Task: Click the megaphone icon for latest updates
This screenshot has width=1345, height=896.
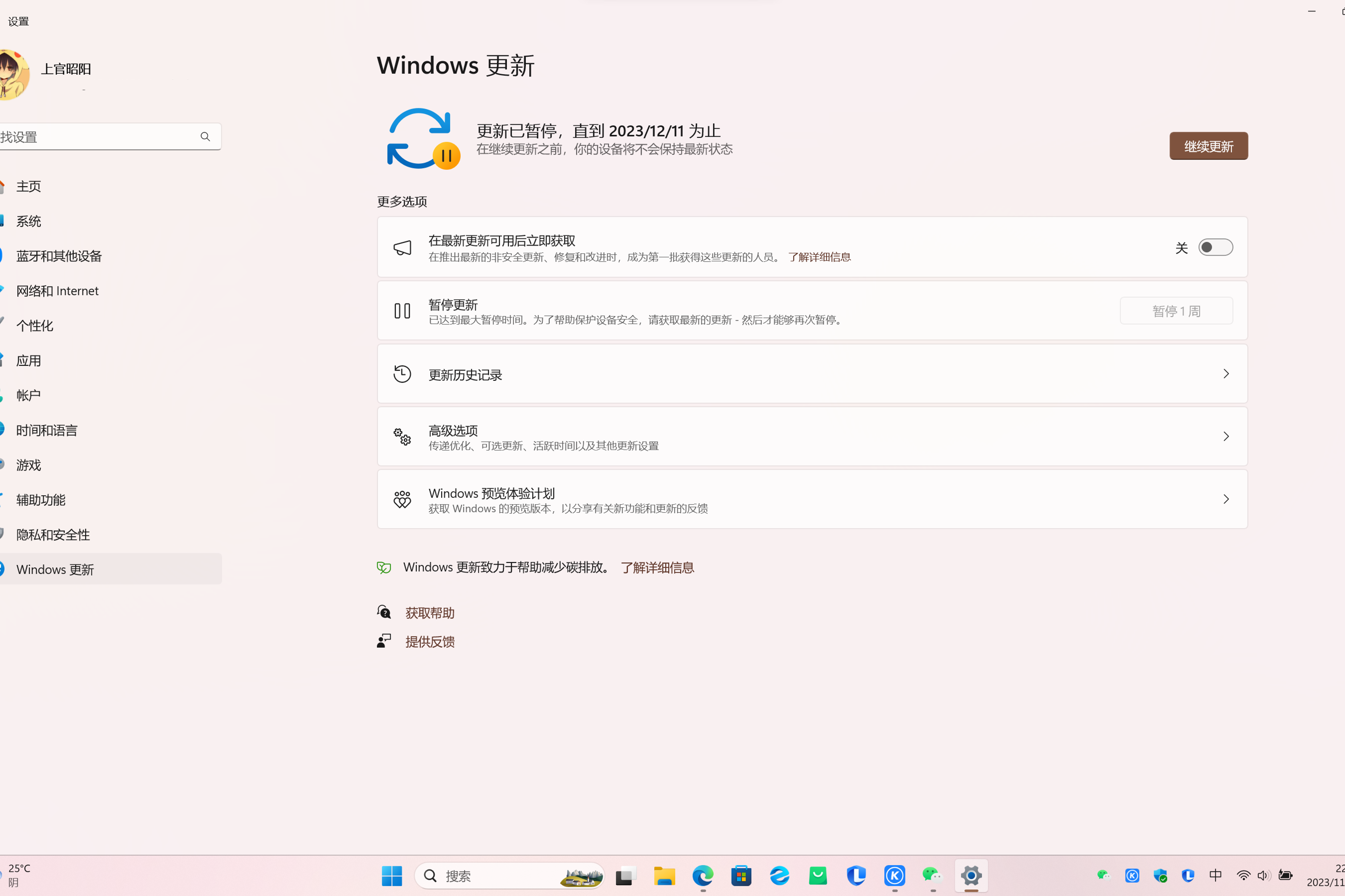Action: coord(402,247)
